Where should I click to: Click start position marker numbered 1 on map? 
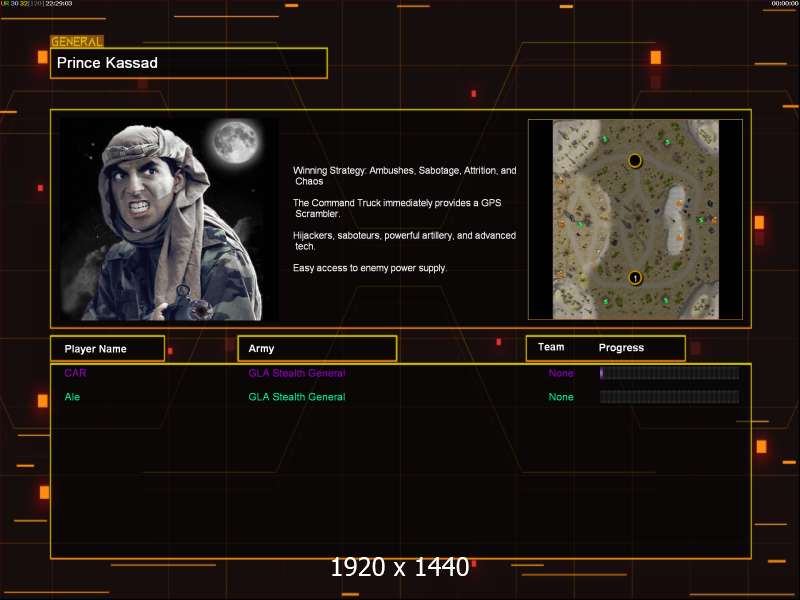coord(635,278)
